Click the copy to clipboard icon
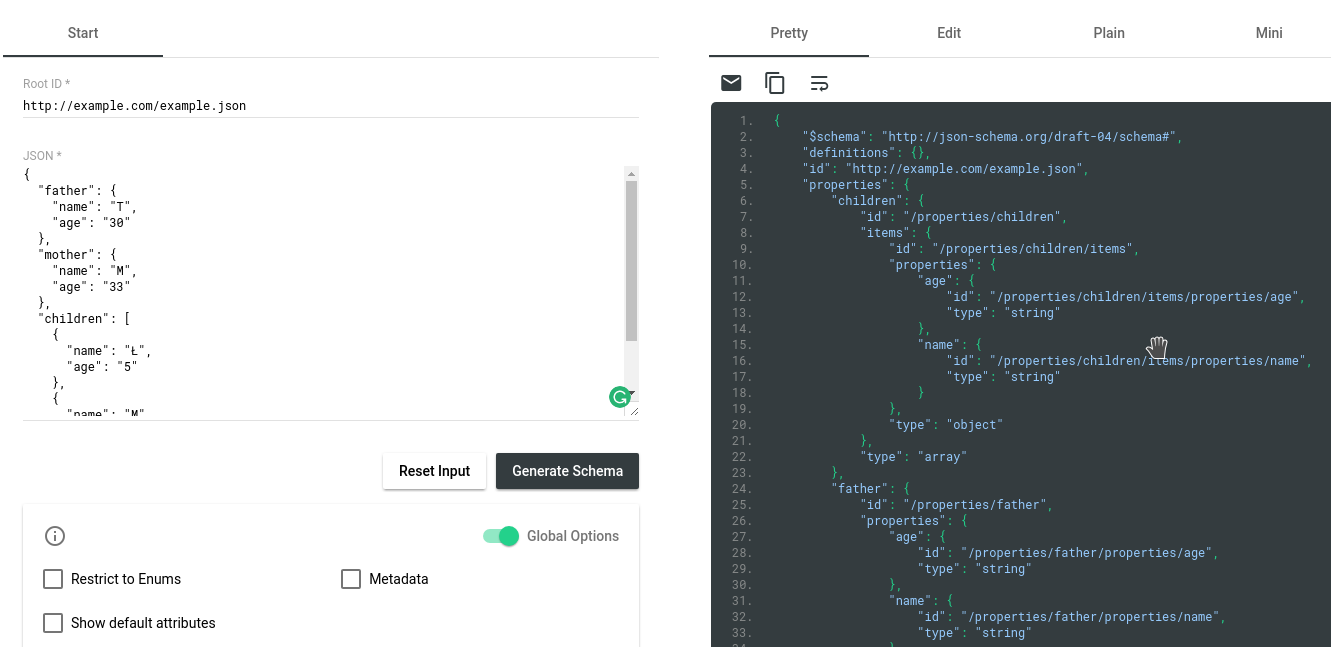The image size is (1331, 647). (x=775, y=83)
